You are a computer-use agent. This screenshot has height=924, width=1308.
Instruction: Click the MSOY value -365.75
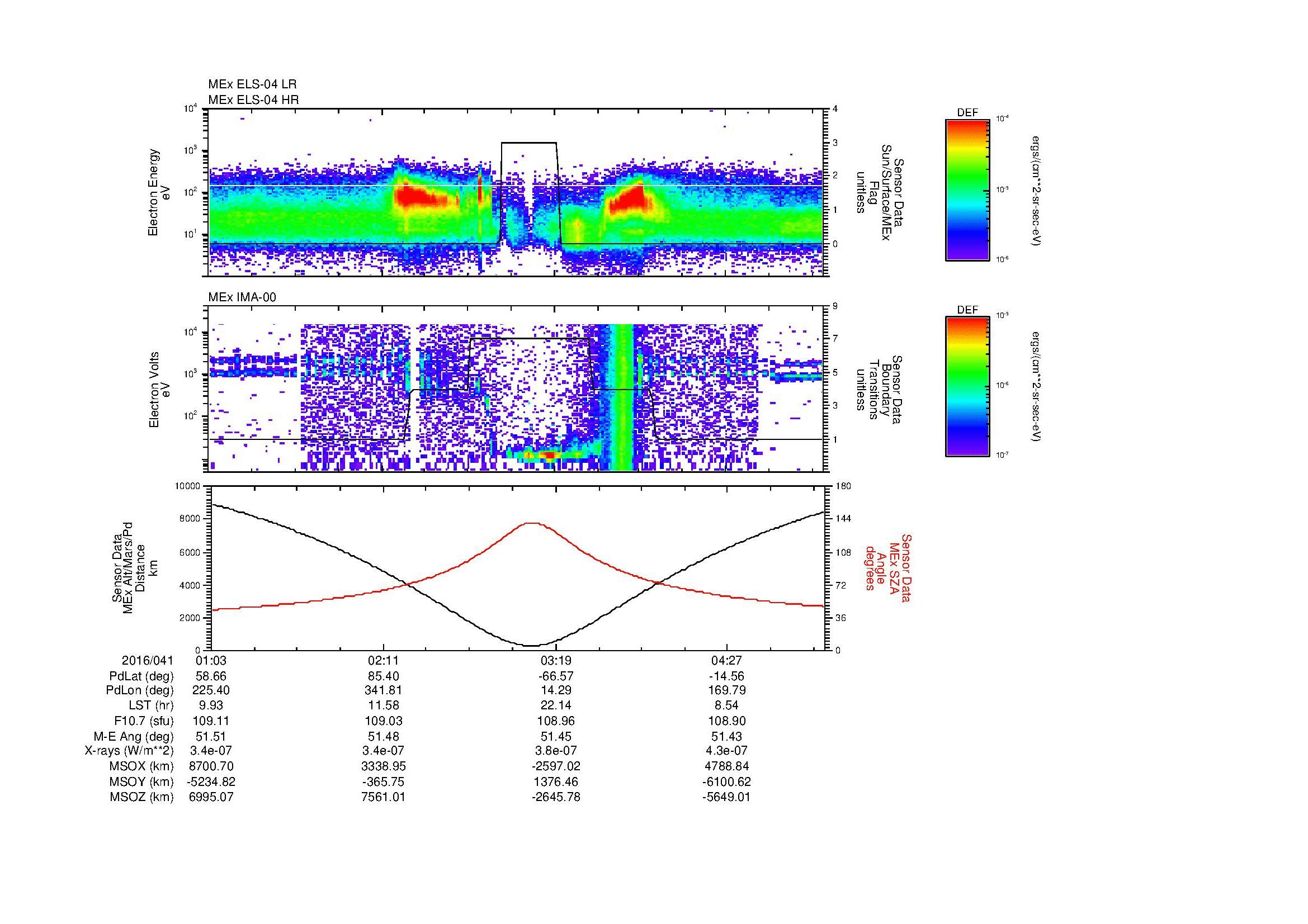click(x=384, y=781)
